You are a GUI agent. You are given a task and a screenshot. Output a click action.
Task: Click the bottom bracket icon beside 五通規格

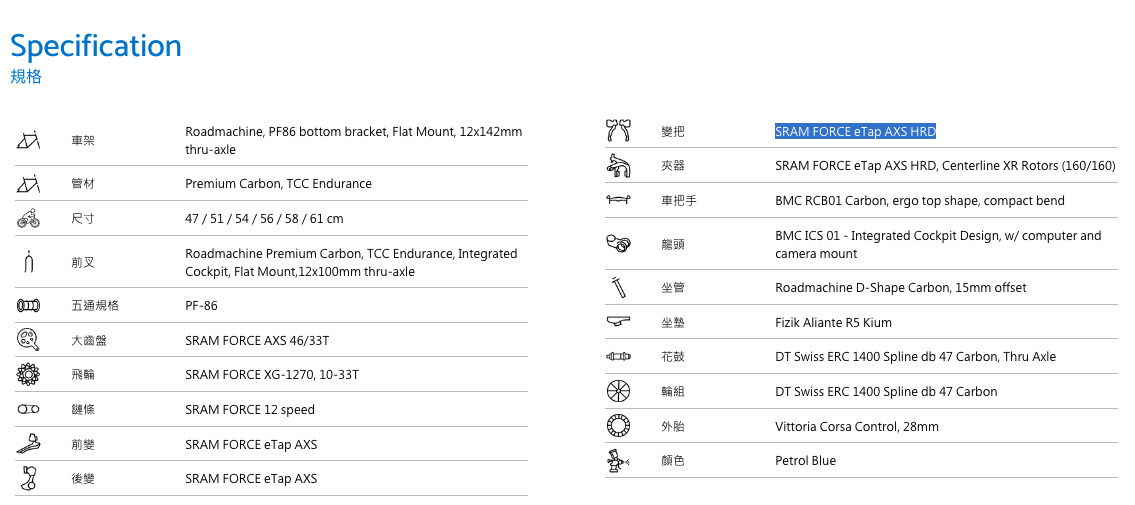click(x=28, y=306)
